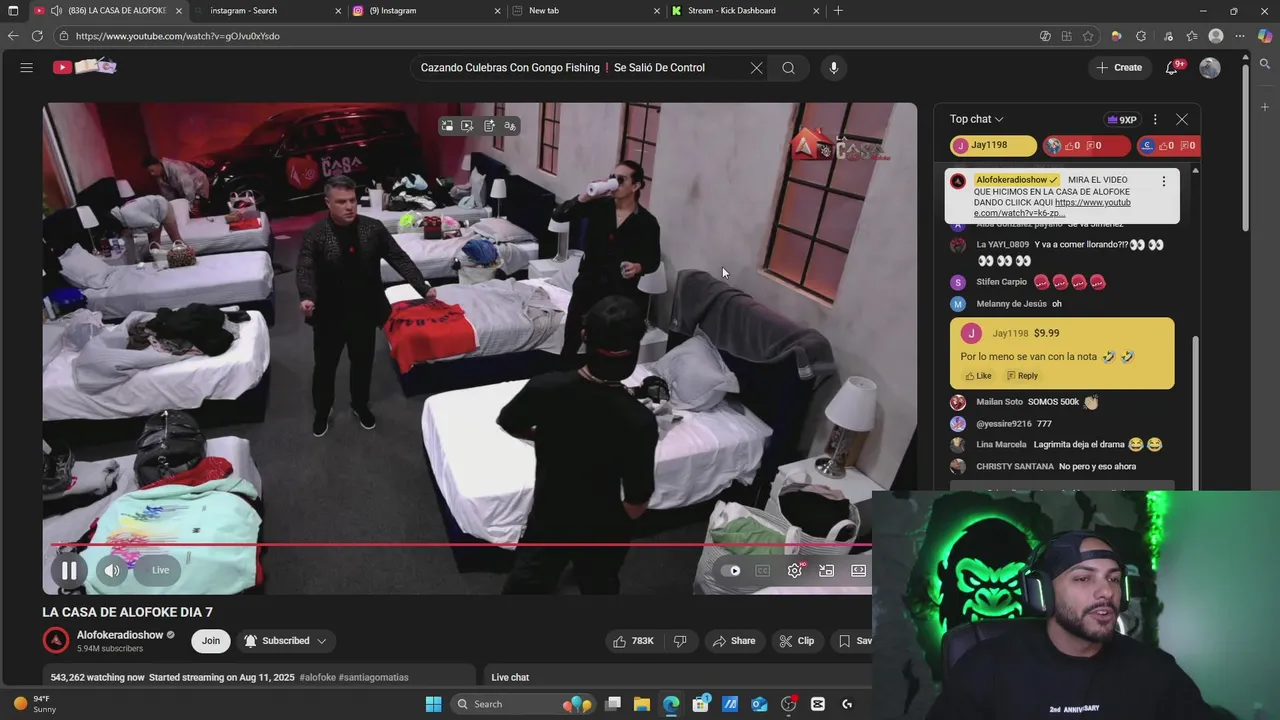1280x720 pixels.
Task: Open File Explorer from taskbar
Action: (x=642, y=704)
